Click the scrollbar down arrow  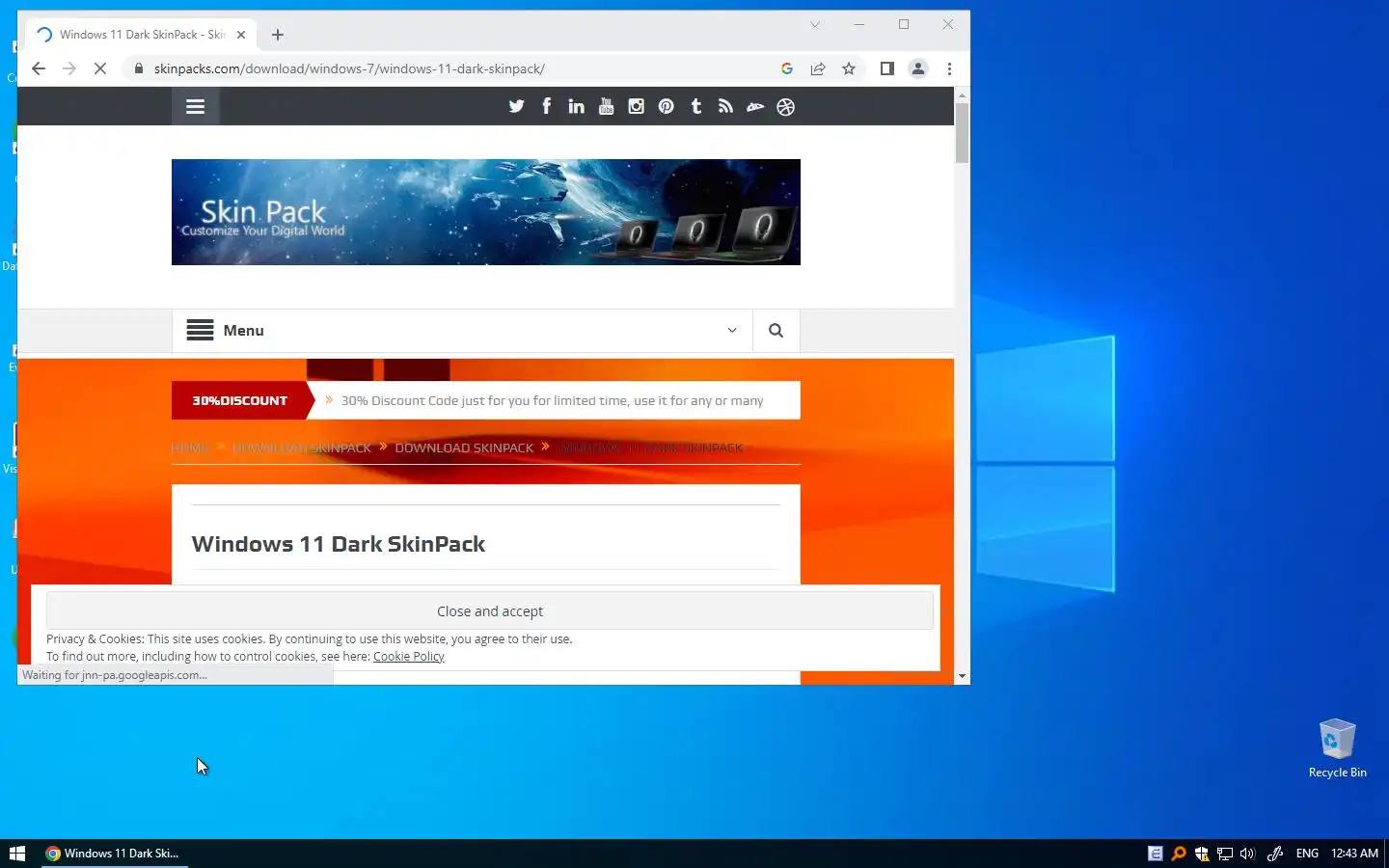click(x=962, y=676)
